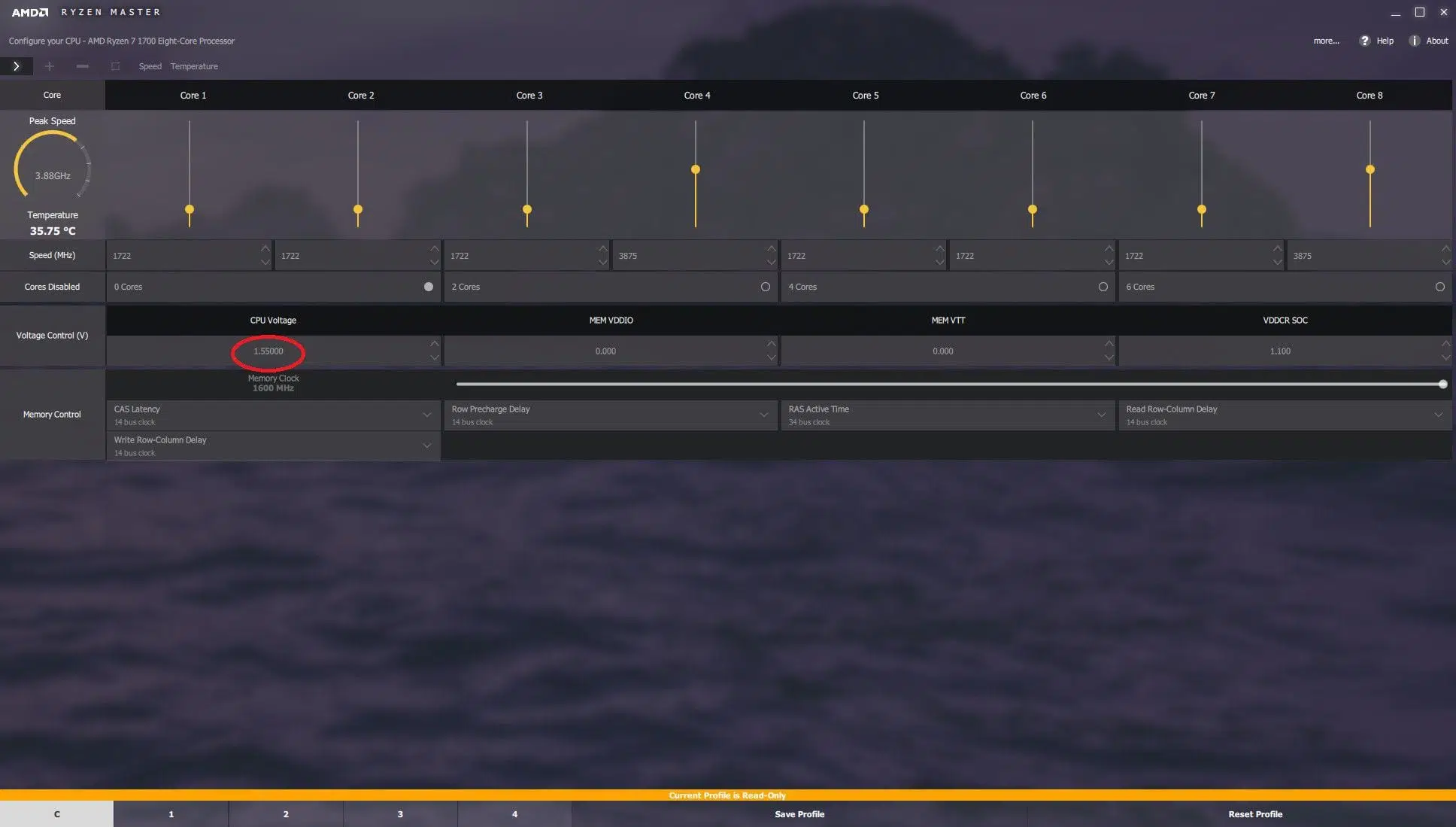Switch to profile tab 4
This screenshot has height=827, width=1456.
(x=514, y=814)
